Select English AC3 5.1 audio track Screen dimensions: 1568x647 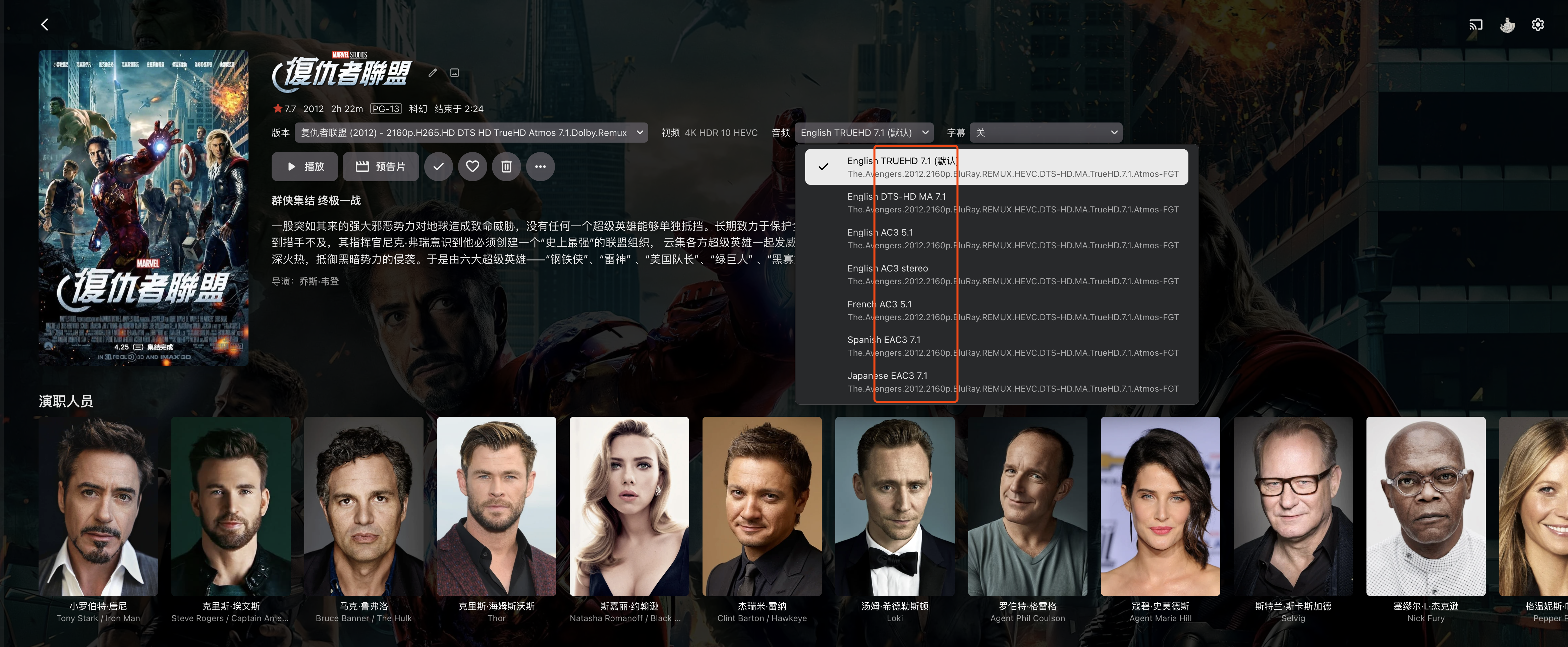[997, 239]
